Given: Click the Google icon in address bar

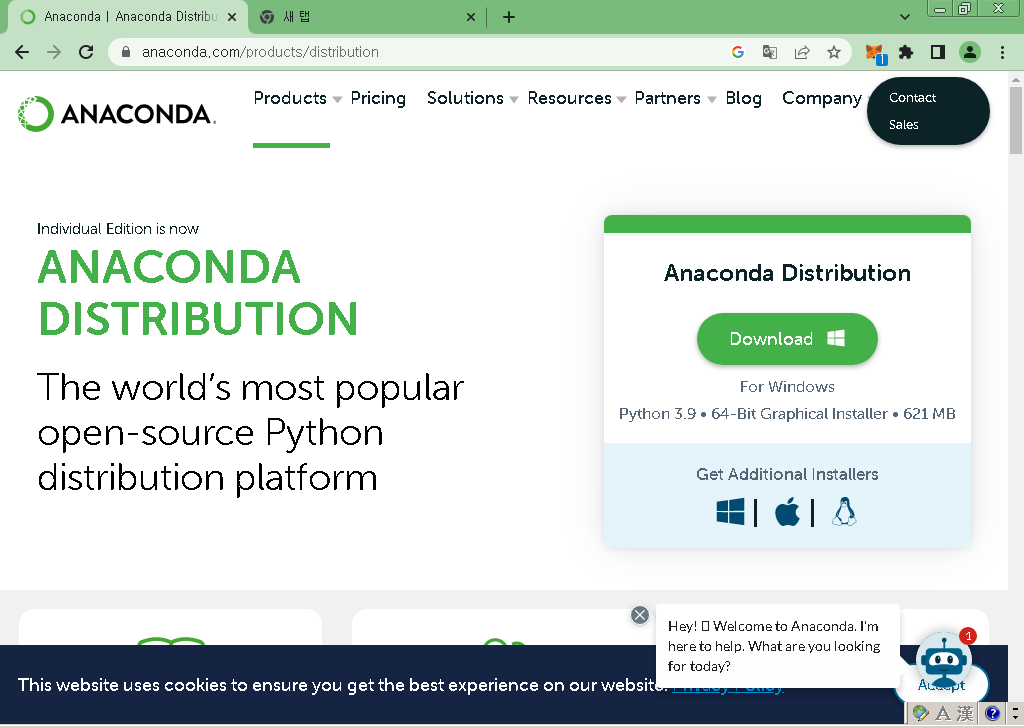Looking at the screenshot, I should tap(738, 52).
